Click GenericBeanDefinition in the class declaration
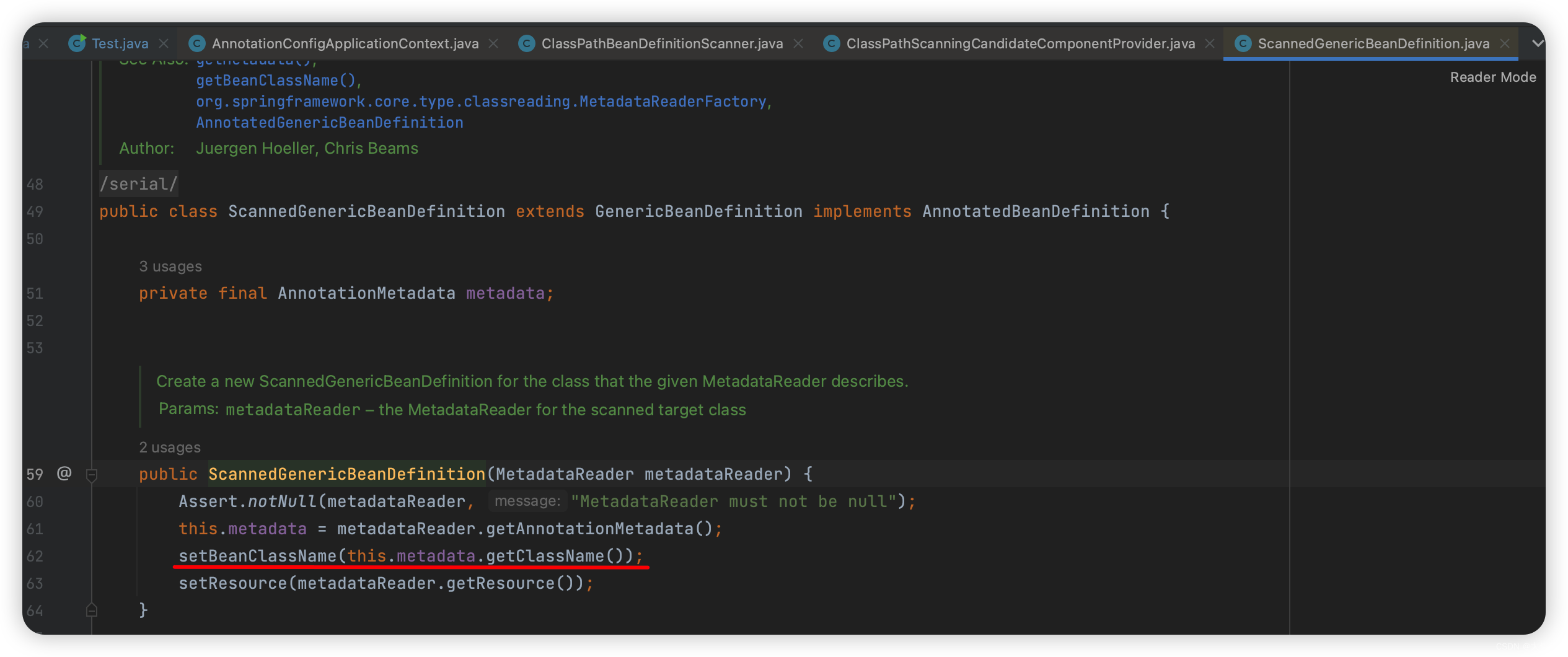Image resolution: width=1568 pixels, height=657 pixels. (698, 211)
